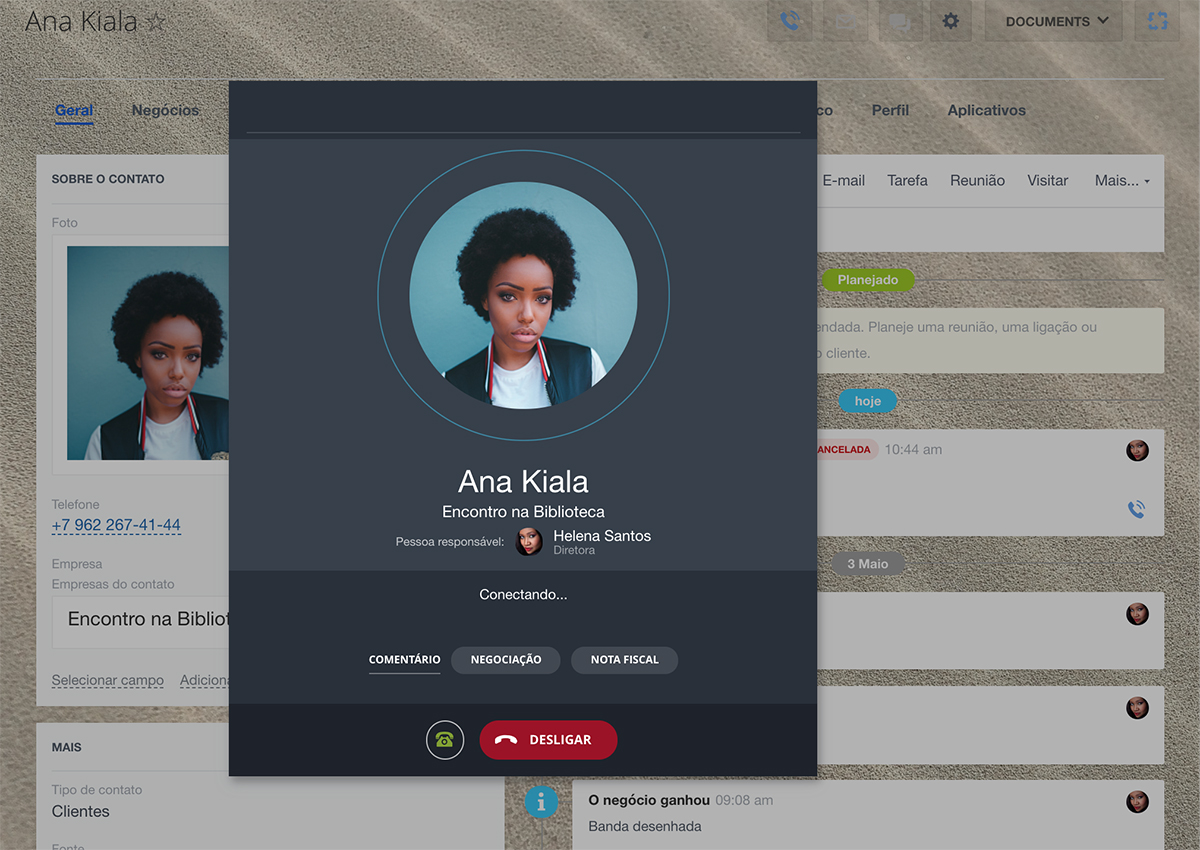Open the Aplicativos tab

(986, 111)
